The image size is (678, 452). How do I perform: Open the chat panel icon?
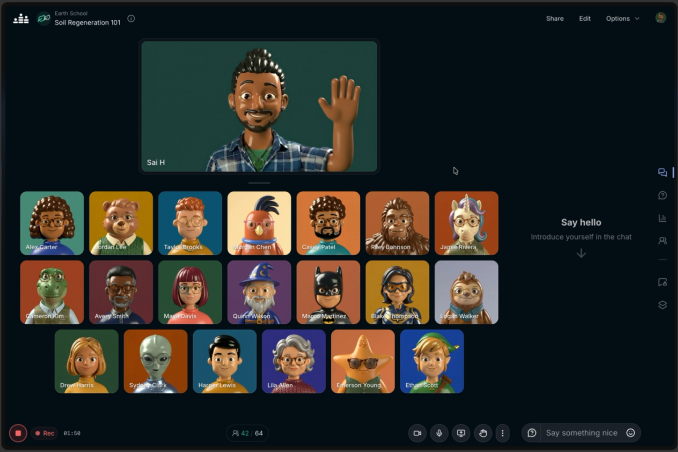[x=662, y=173]
